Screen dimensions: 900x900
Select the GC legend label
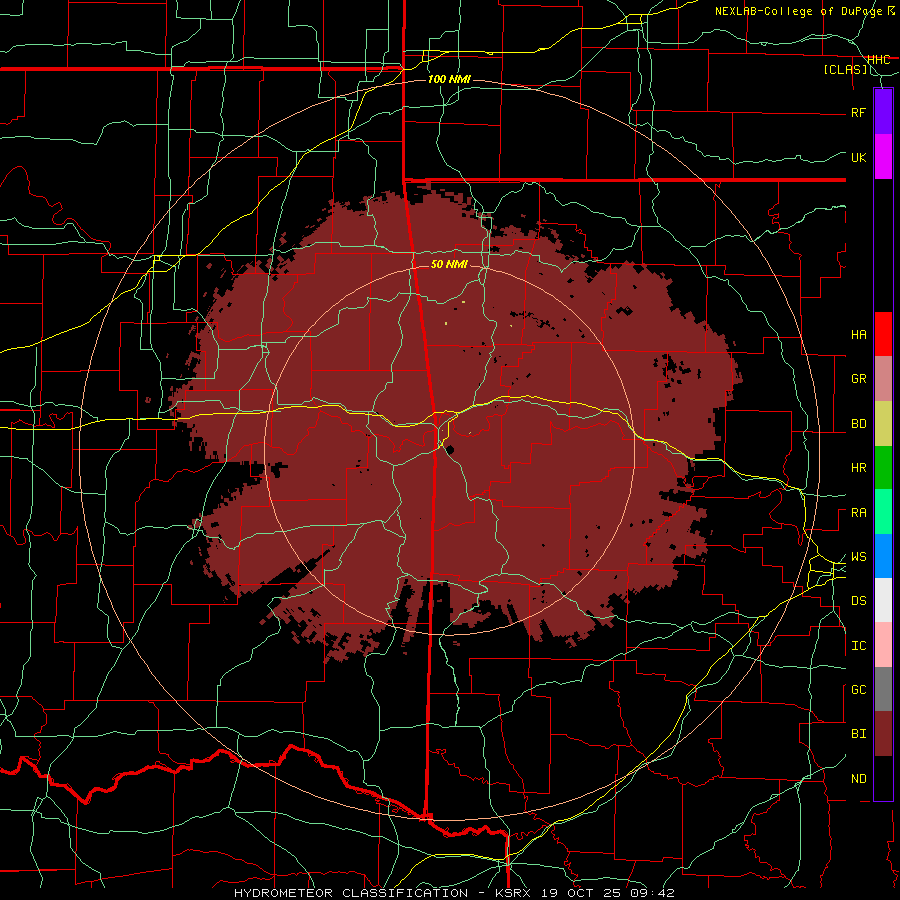coord(858,690)
